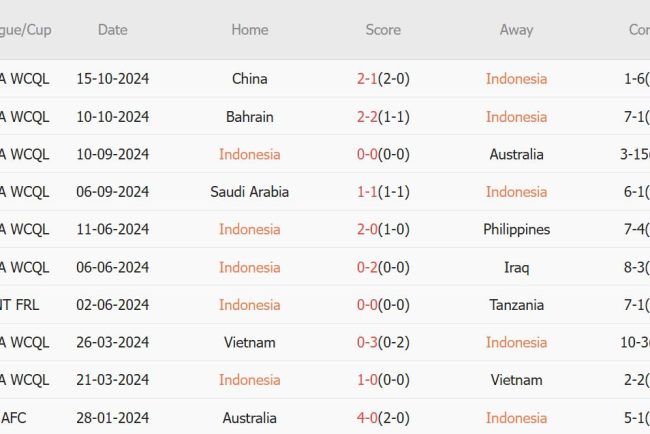Click the 0-2(0-0) score against Iraq

[383, 267]
